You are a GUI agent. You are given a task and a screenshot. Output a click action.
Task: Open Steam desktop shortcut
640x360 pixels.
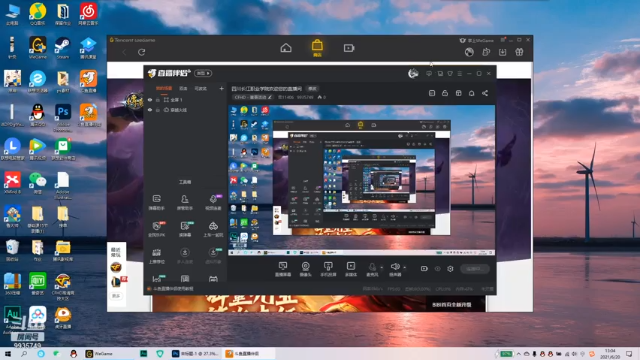click(62, 48)
